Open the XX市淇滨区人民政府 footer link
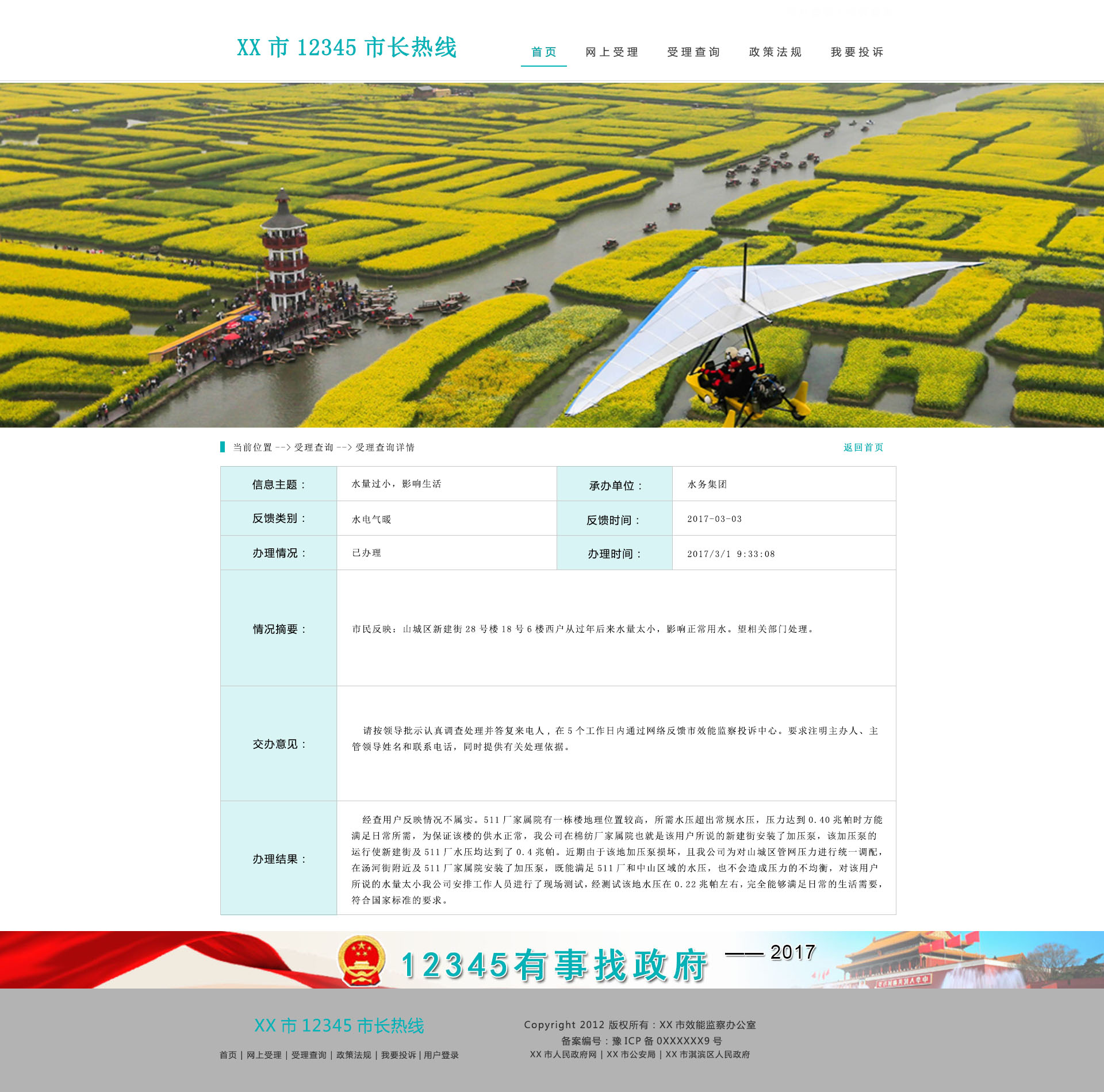The width and height of the screenshot is (1104, 1092). pos(708,1055)
